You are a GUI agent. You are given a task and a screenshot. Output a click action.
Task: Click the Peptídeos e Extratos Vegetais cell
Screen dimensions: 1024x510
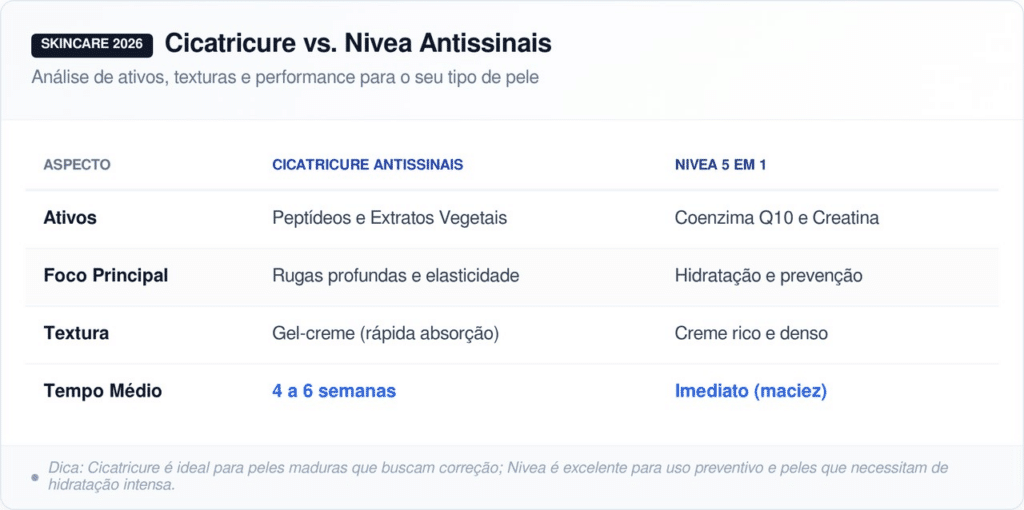(389, 218)
